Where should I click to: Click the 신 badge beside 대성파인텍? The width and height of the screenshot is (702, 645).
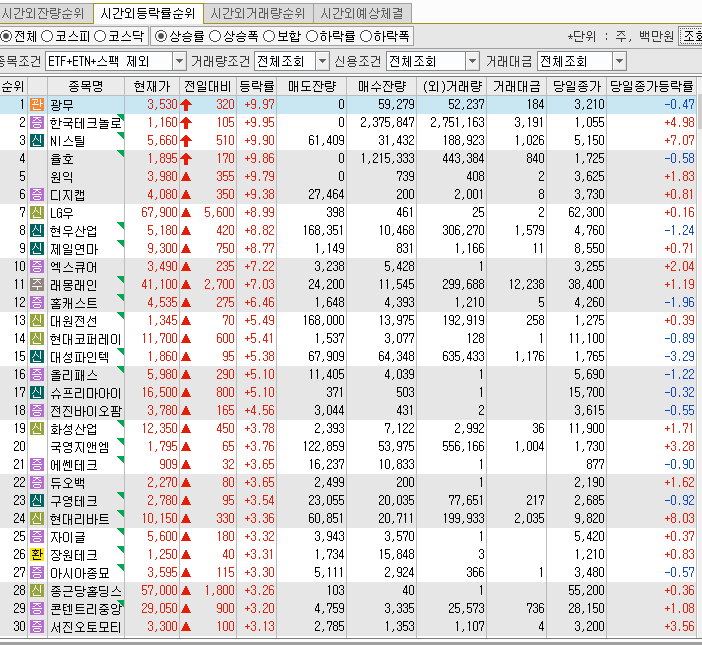[37, 356]
